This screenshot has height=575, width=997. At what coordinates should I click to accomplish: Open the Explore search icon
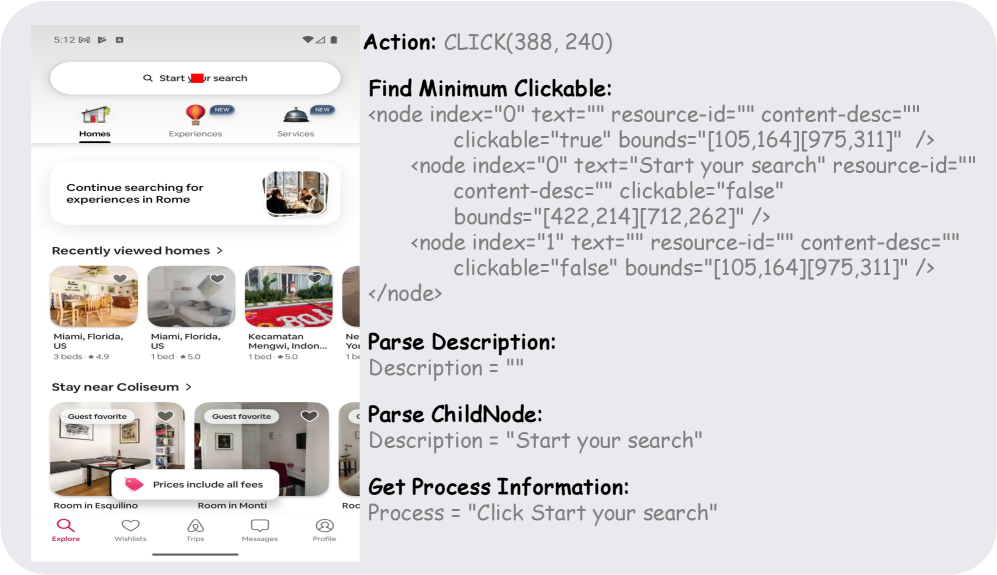point(65,525)
